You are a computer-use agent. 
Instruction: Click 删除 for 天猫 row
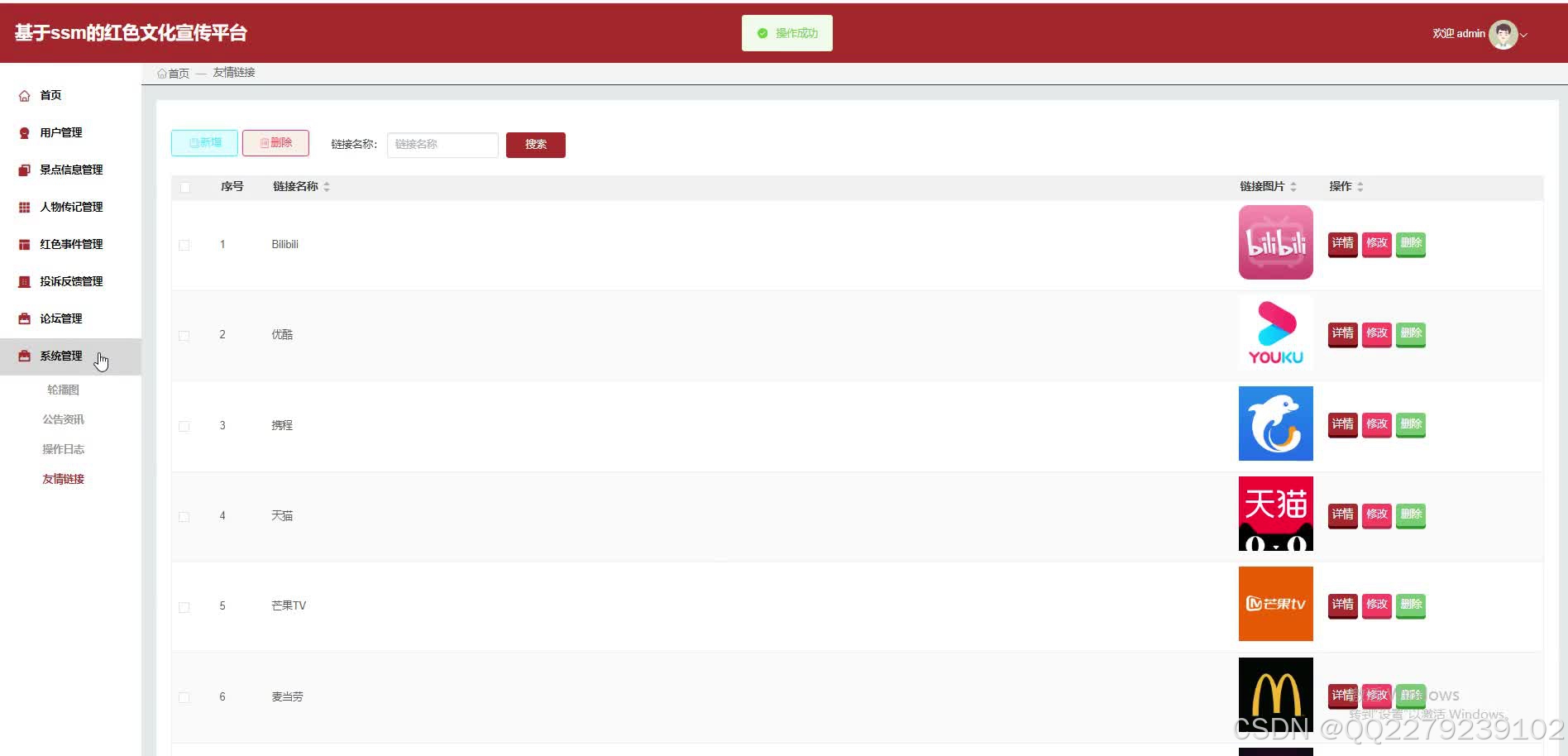coord(1410,514)
